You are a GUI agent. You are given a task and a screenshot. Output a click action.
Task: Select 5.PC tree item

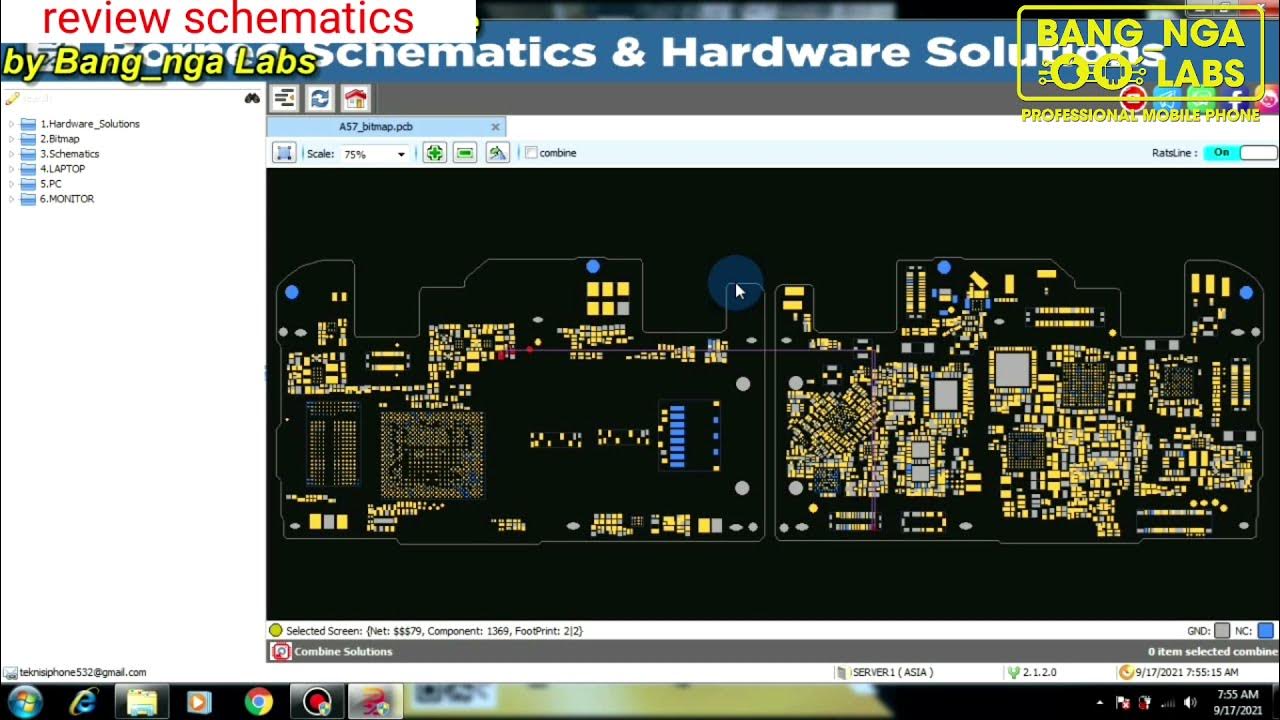coord(50,184)
